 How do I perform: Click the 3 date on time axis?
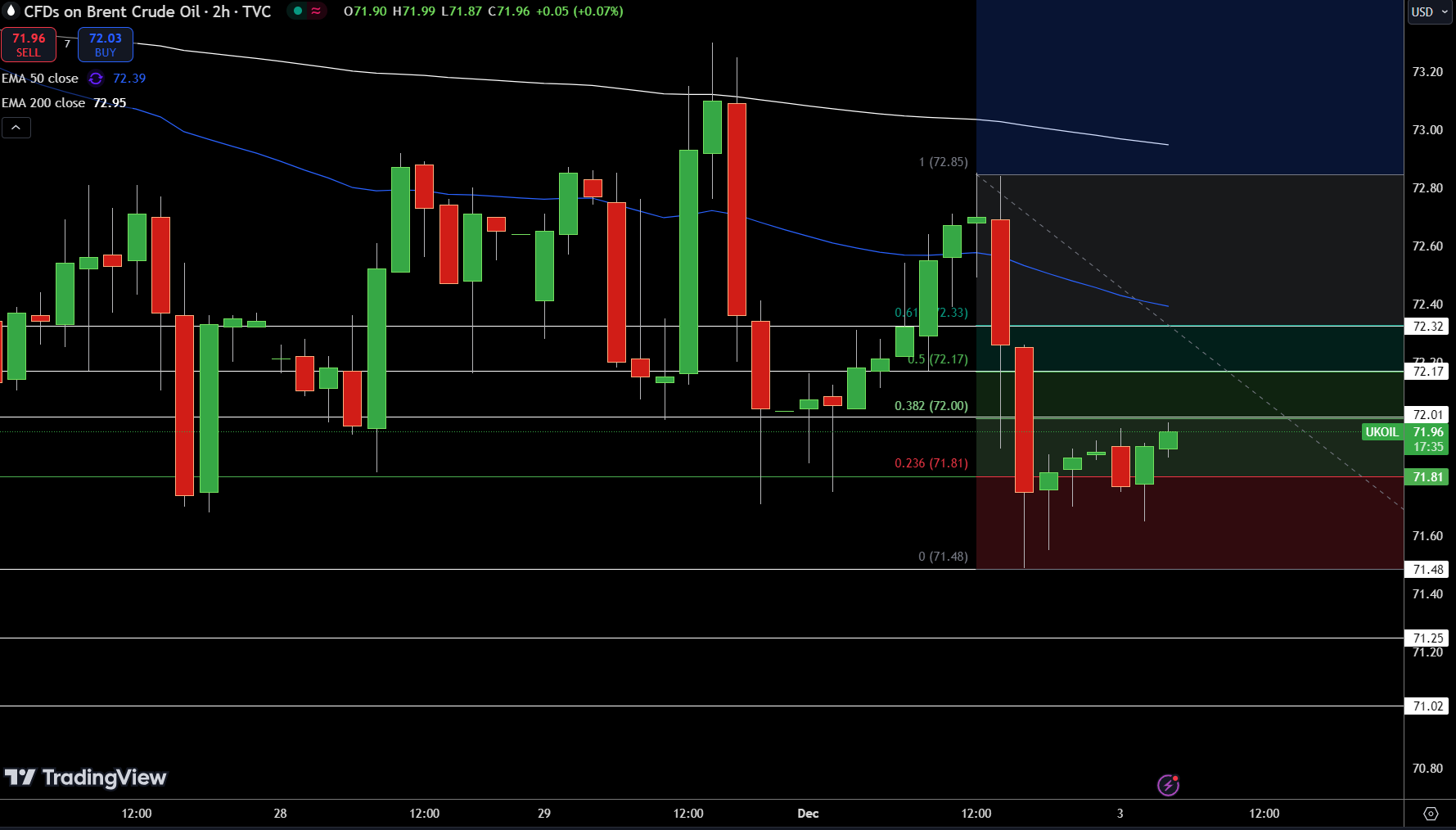point(1120,814)
